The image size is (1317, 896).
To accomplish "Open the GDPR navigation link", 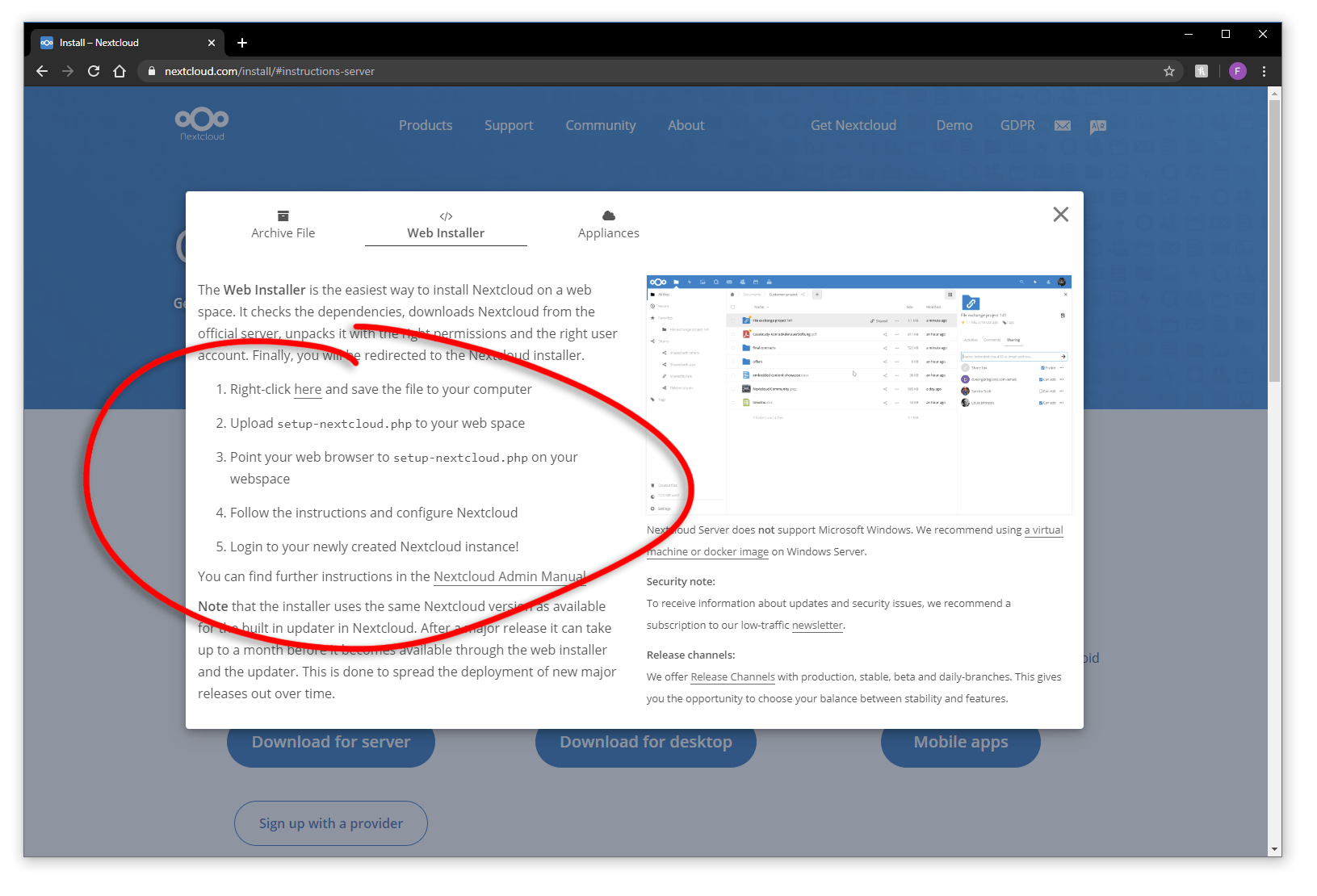I will (1017, 125).
